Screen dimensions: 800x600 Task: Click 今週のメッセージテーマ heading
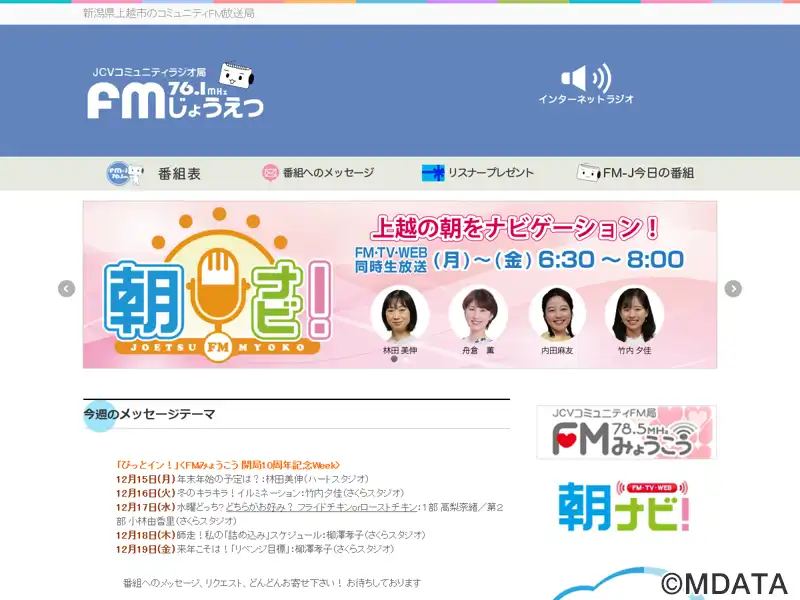coord(149,414)
